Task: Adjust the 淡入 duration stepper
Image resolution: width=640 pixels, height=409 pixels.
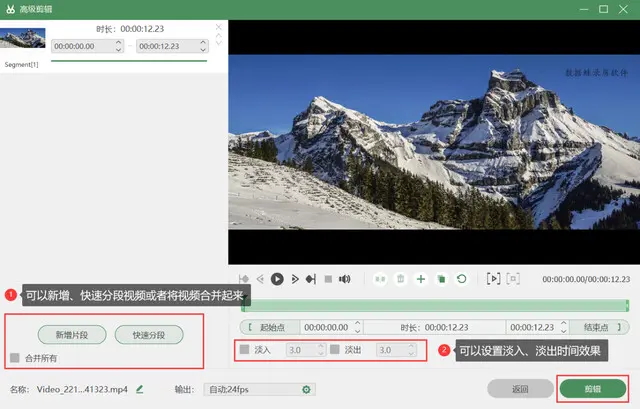Action: click(x=321, y=350)
